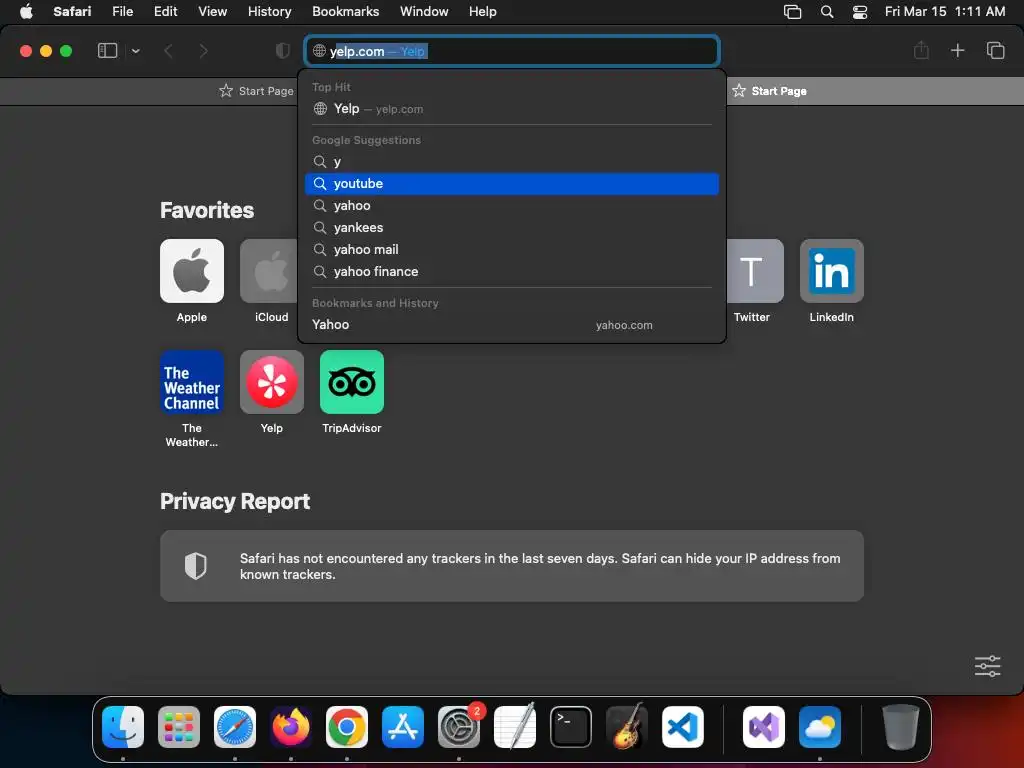Choose the 'yahoo mail' suggestion
The image size is (1024, 768).
pyautogui.click(x=512, y=249)
